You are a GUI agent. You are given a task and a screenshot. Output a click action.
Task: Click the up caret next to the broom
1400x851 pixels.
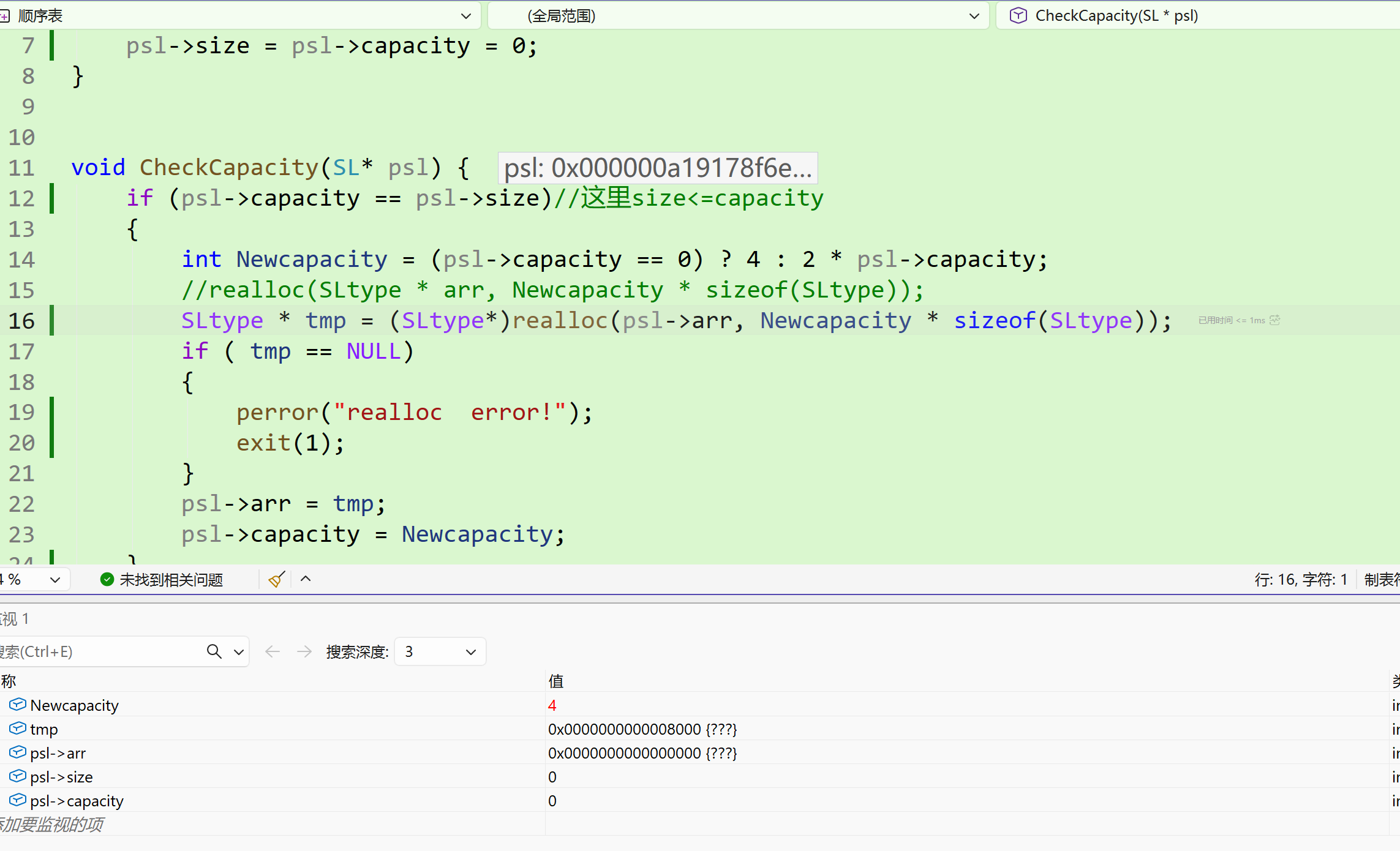pyautogui.click(x=306, y=579)
